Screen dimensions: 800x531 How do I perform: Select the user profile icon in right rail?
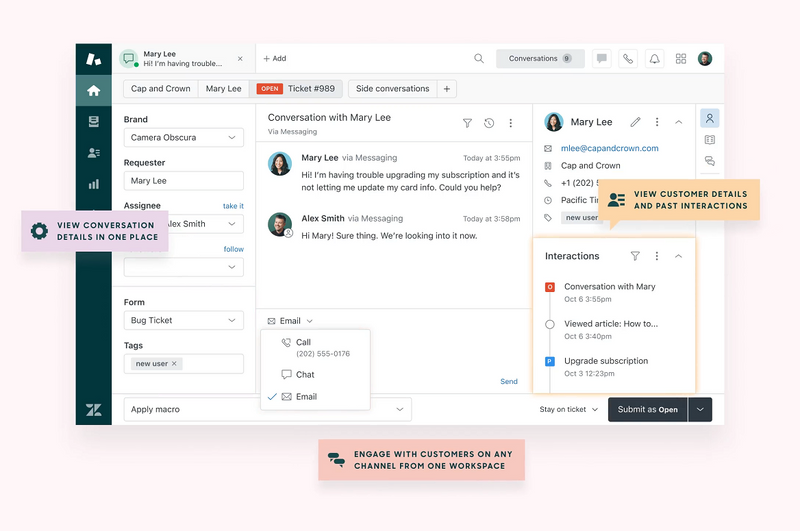(710, 118)
